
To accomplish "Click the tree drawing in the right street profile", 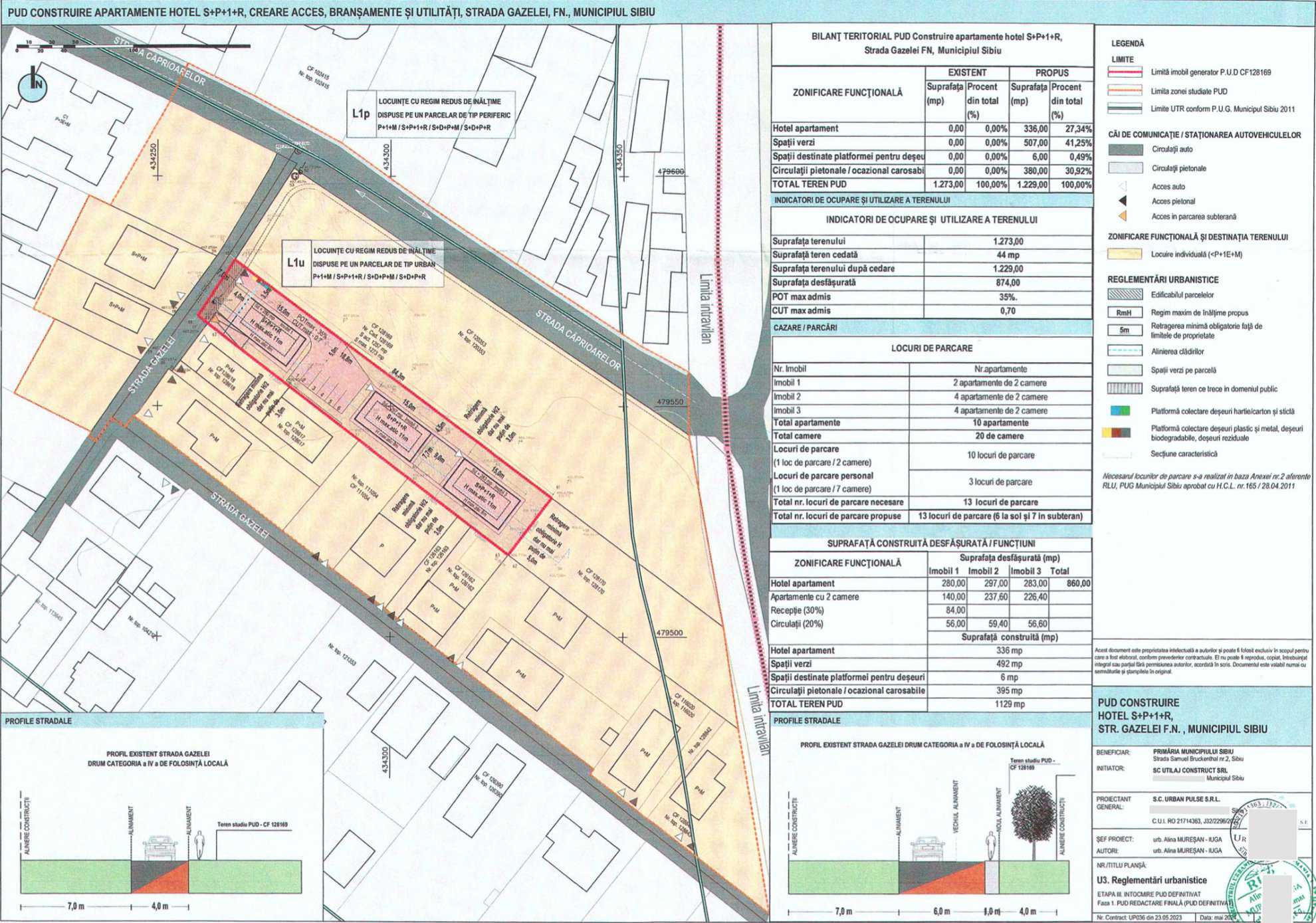I will 1032,821.
